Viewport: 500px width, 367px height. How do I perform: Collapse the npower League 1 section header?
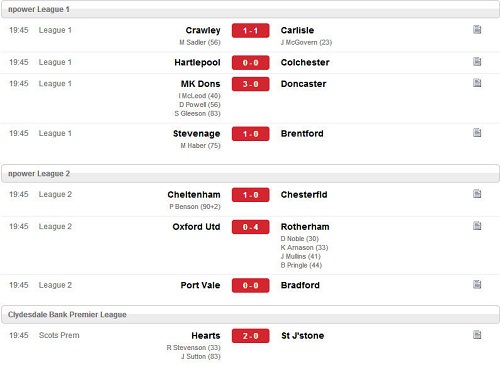tap(250, 9)
